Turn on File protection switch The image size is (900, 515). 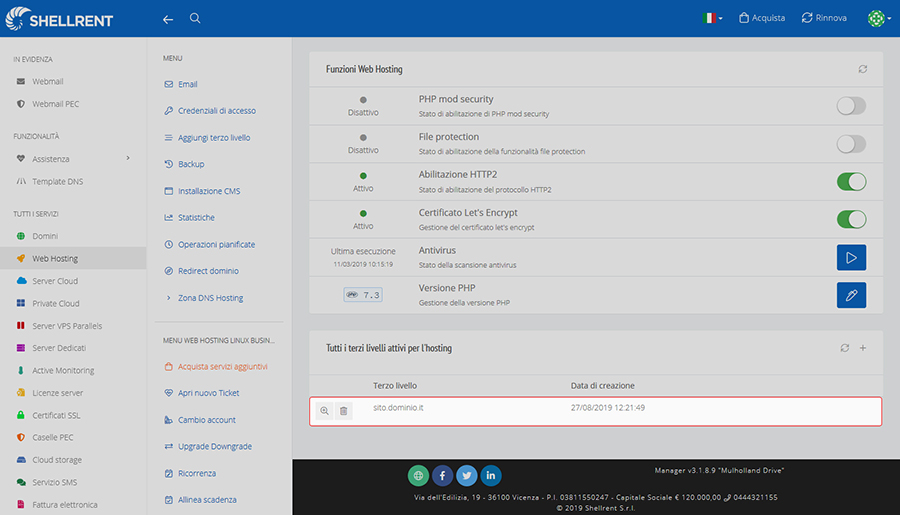pyautogui.click(x=851, y=144)
